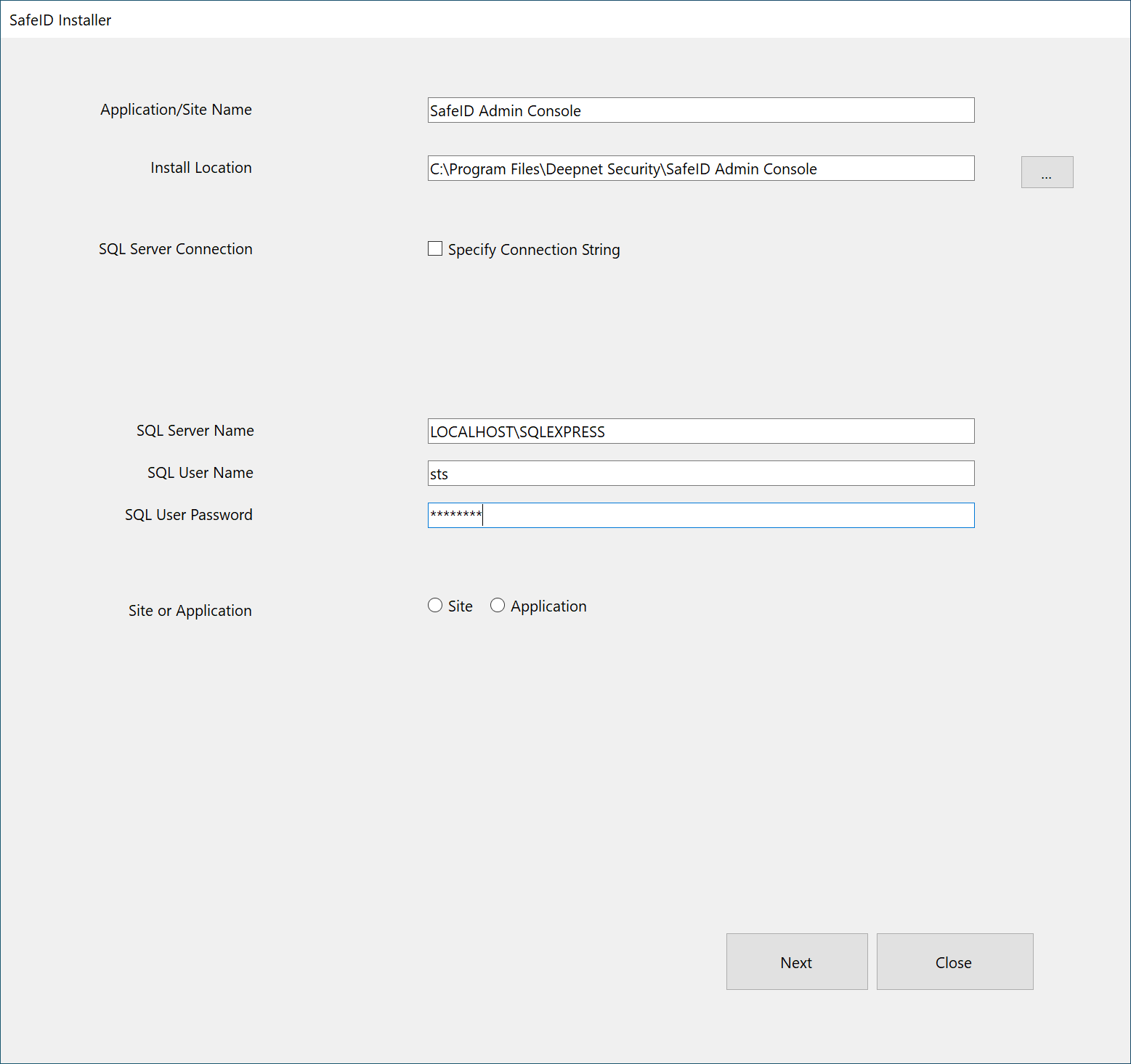Click the "SQL User Name" label
The image size is (1131, 1064).
coord(200,473)
